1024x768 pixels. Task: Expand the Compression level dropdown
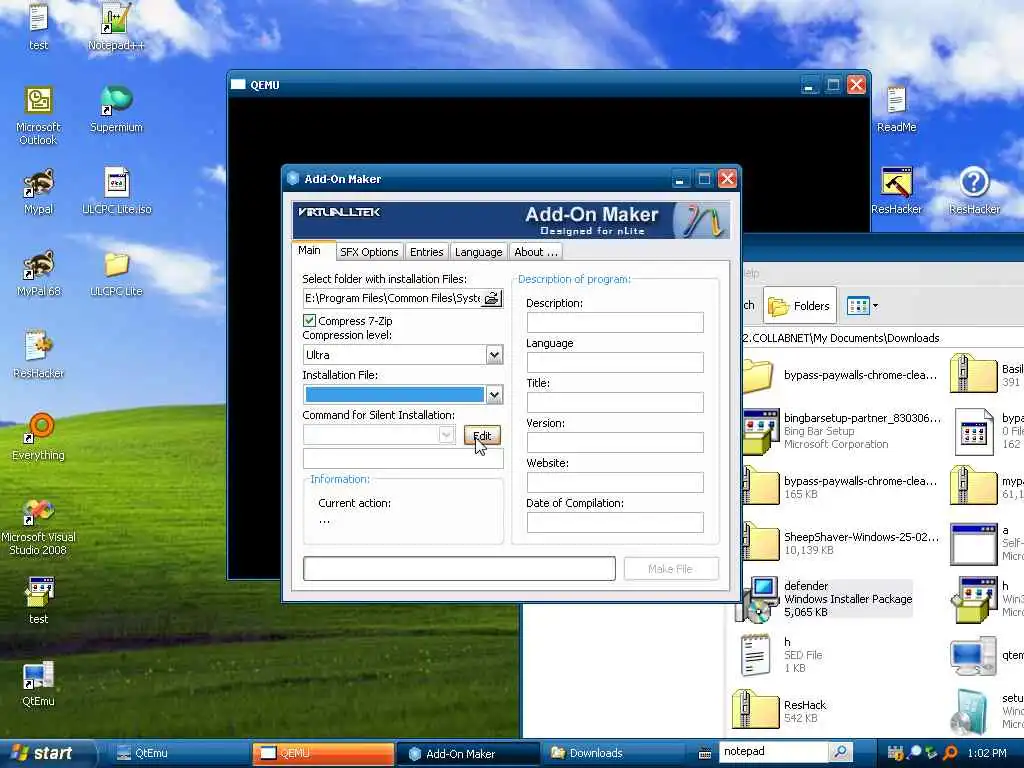click(494, 355)
